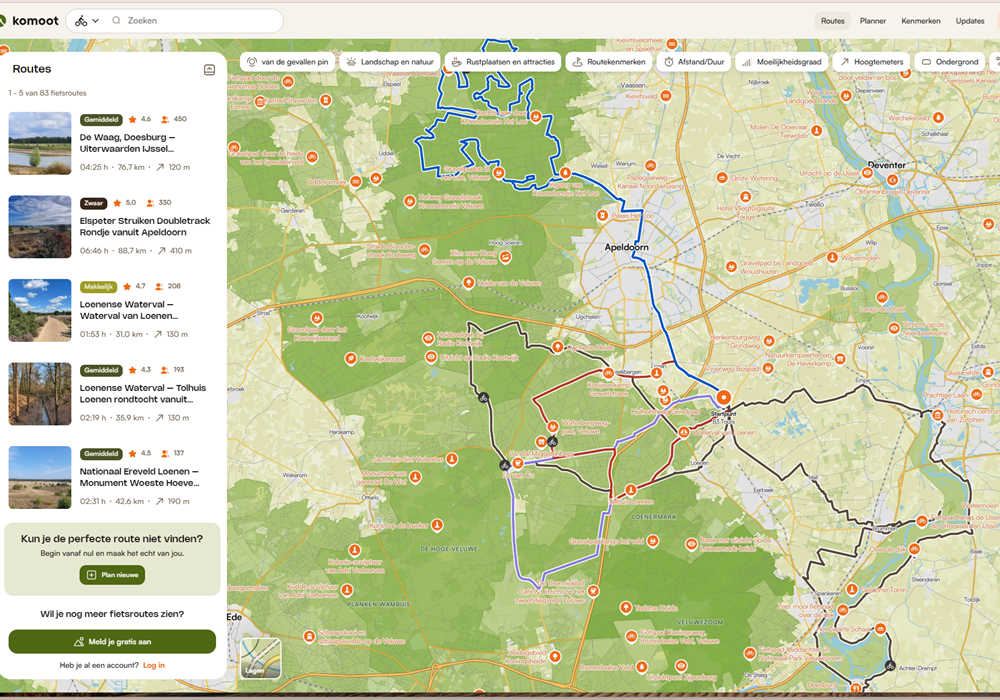
Task: Collapse the Routes panel
Action: pyautogui.click(x=209, y=70)
